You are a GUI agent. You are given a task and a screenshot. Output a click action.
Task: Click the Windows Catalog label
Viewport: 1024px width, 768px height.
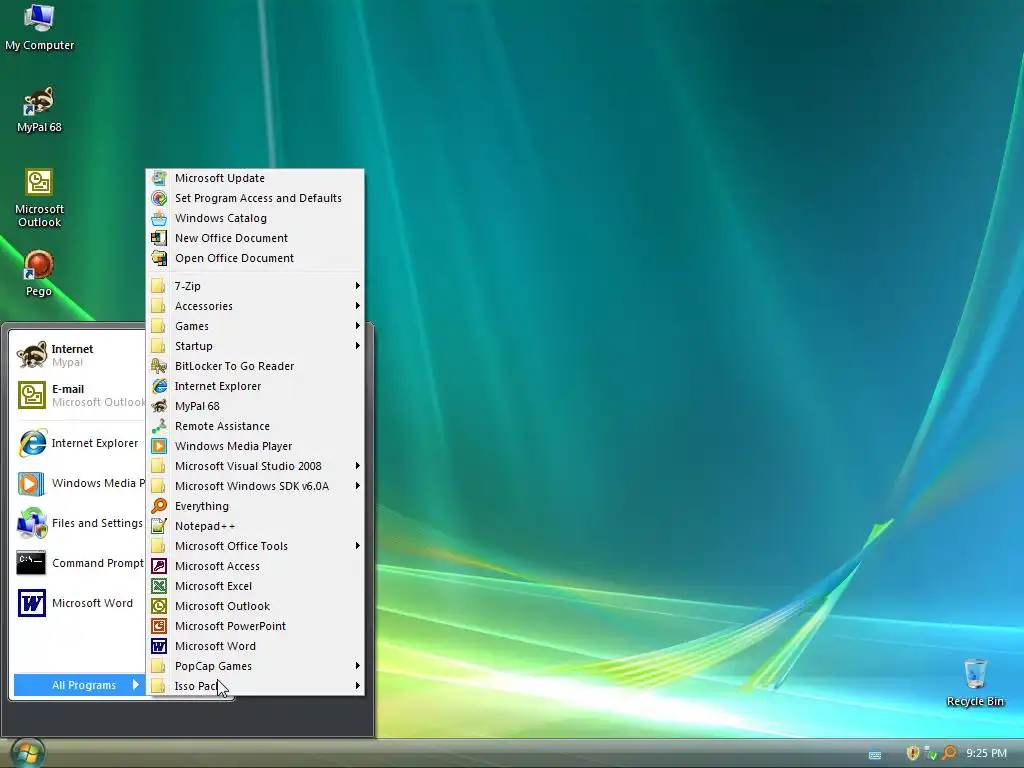[x=221, y=218]
